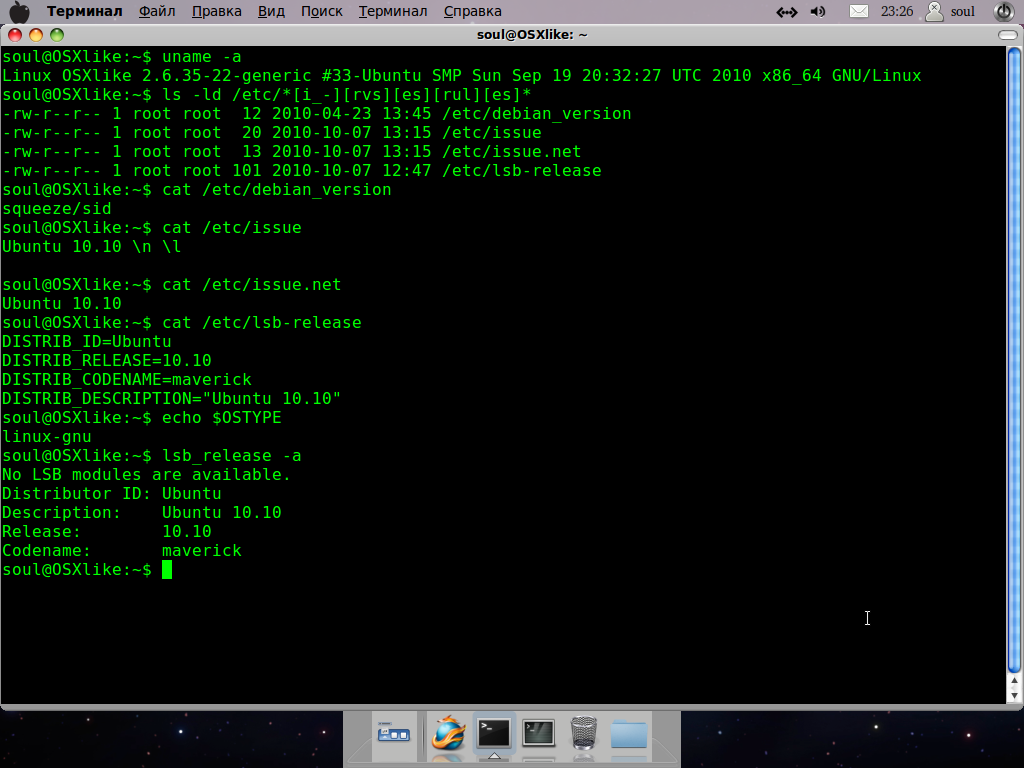The height and width of the screenshot is (768, 1024).
Task: Open the power session menu icon
Action: pos(1003,12)
